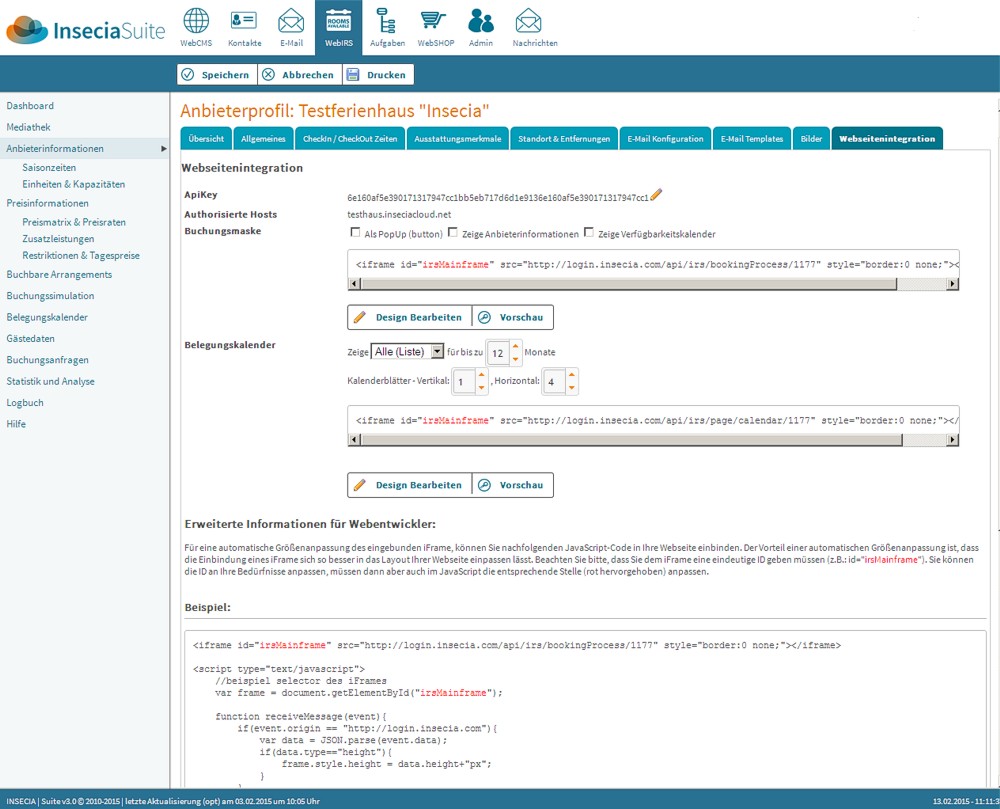Image resolution: width=1000 pixels, height=809 pixels.
Task: Switch to the Übersicht tab
Action: tap(206, 138)
